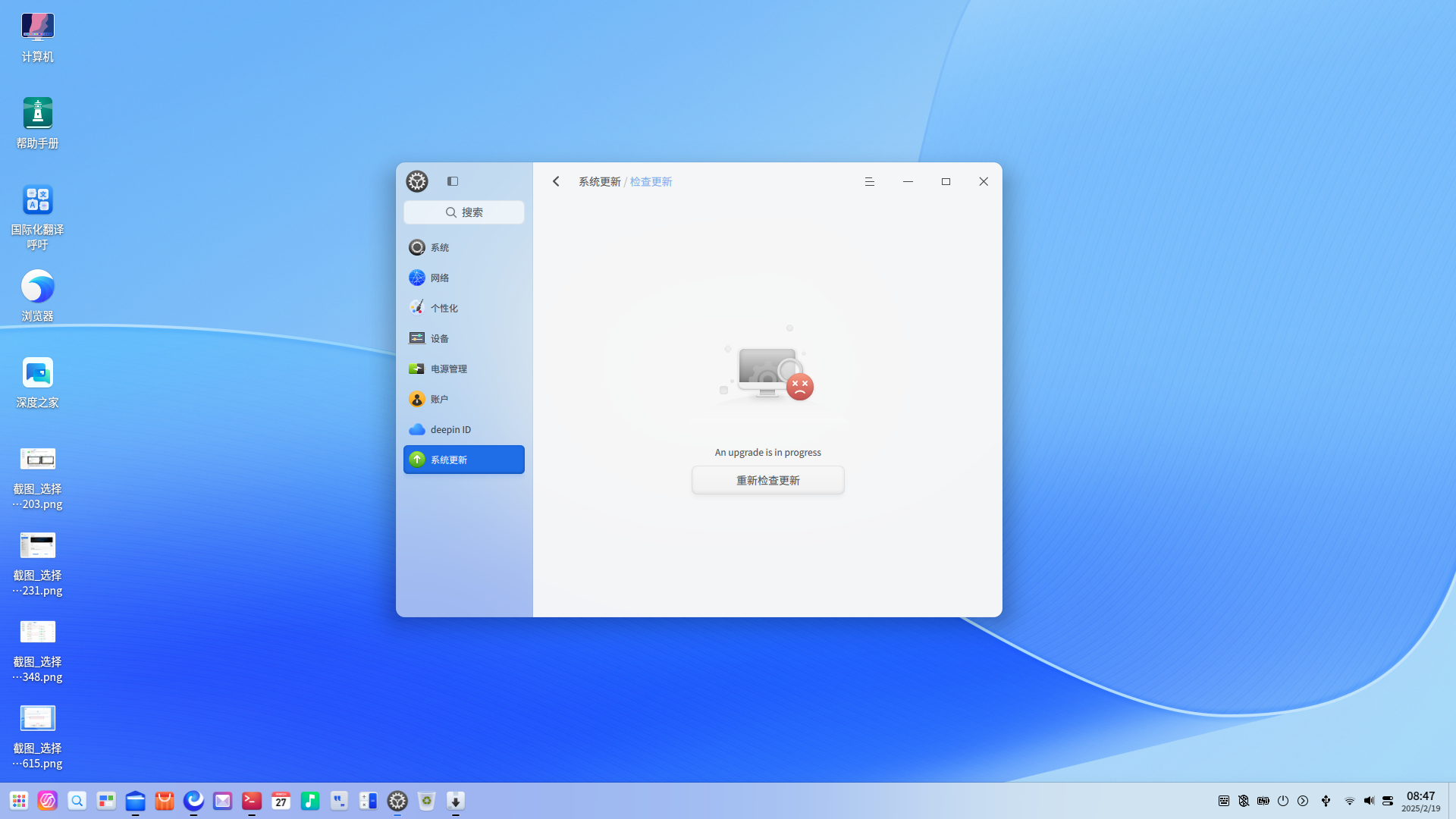The width and height of the screenshot is (1456, 819).
Task: Open the music player in the dock
Action: tap(310, 801)
